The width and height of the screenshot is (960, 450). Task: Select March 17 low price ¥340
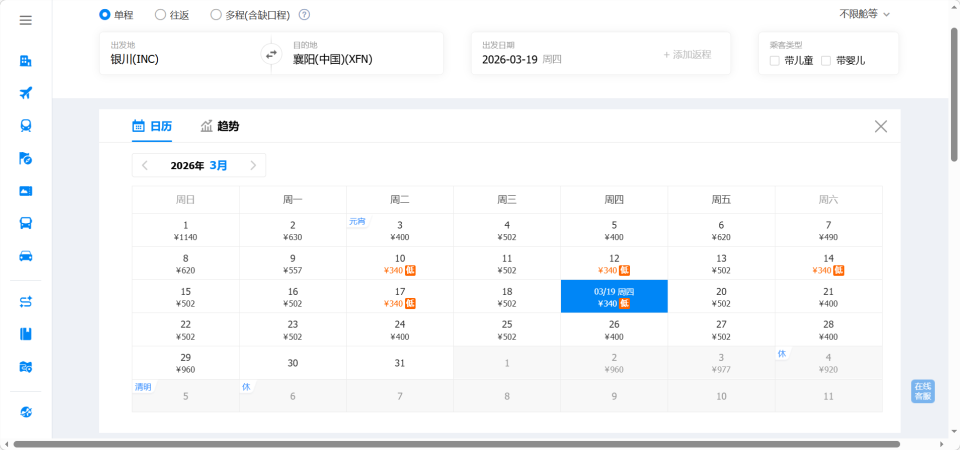(400, 296)
